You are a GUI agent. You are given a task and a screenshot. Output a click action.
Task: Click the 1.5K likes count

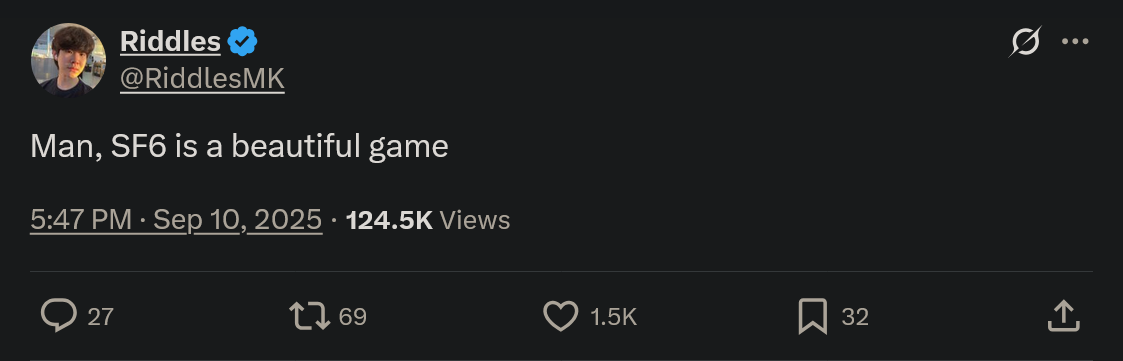point(614,317)
